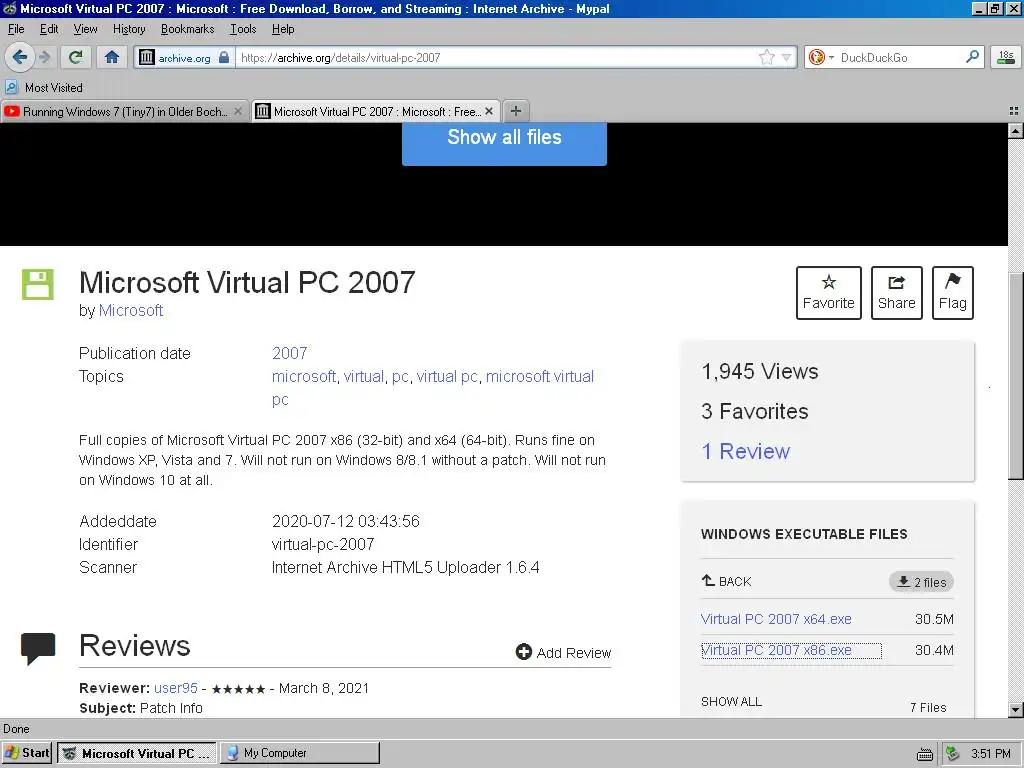The height and width of the screenshot is (768, 1024).
Task: Select the Microsoft Virtual PC 2007 tab
Action: coord(376,111)
